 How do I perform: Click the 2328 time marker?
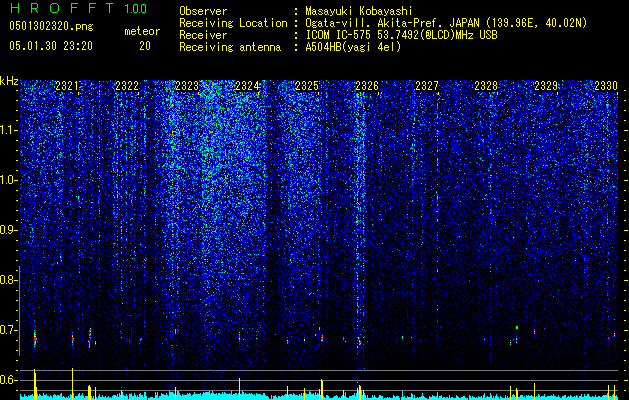(x=486, y=86)
